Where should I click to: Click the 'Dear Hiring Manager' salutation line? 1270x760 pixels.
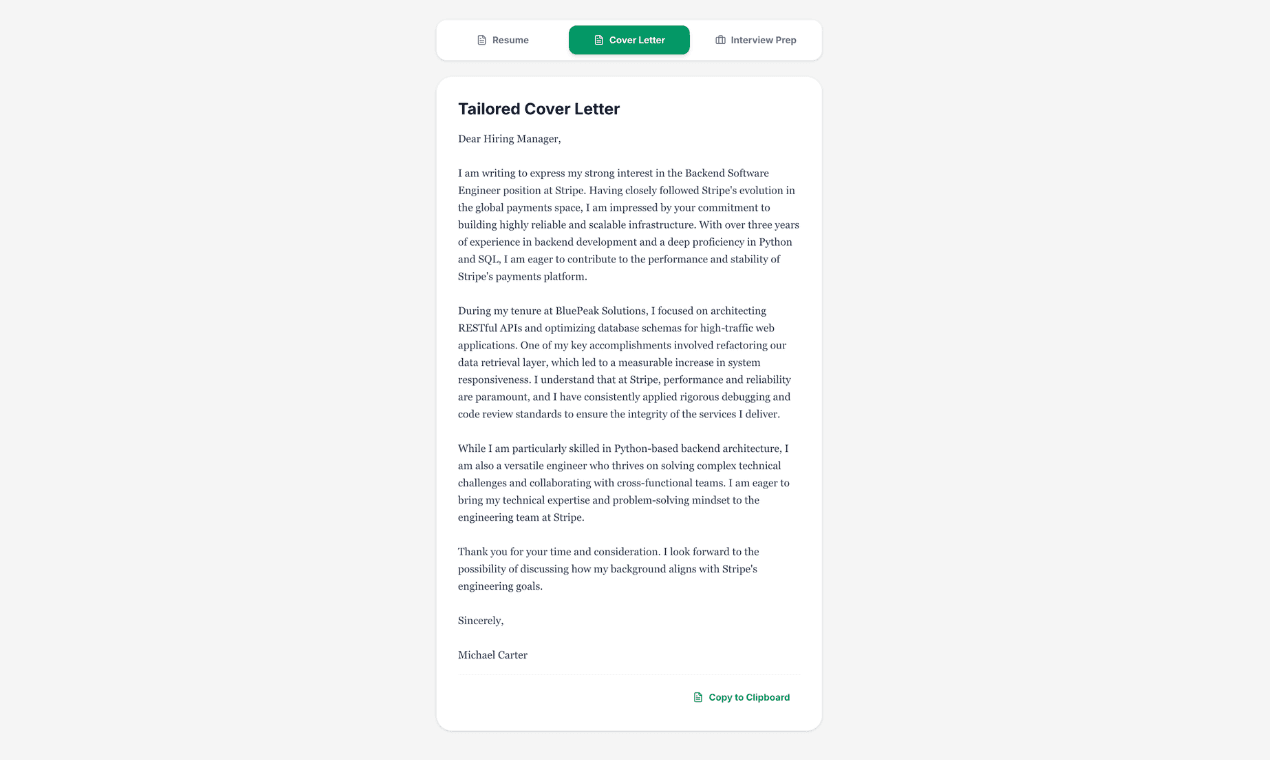point(509,138)
